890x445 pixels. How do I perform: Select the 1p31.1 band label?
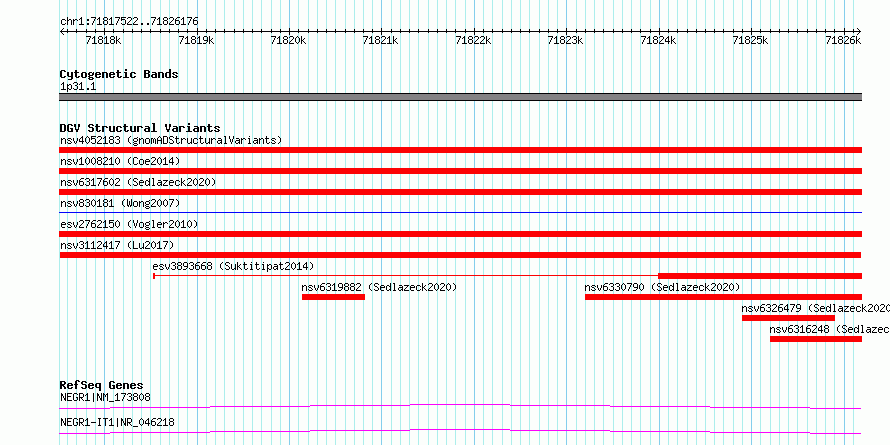tap(78, 86)
